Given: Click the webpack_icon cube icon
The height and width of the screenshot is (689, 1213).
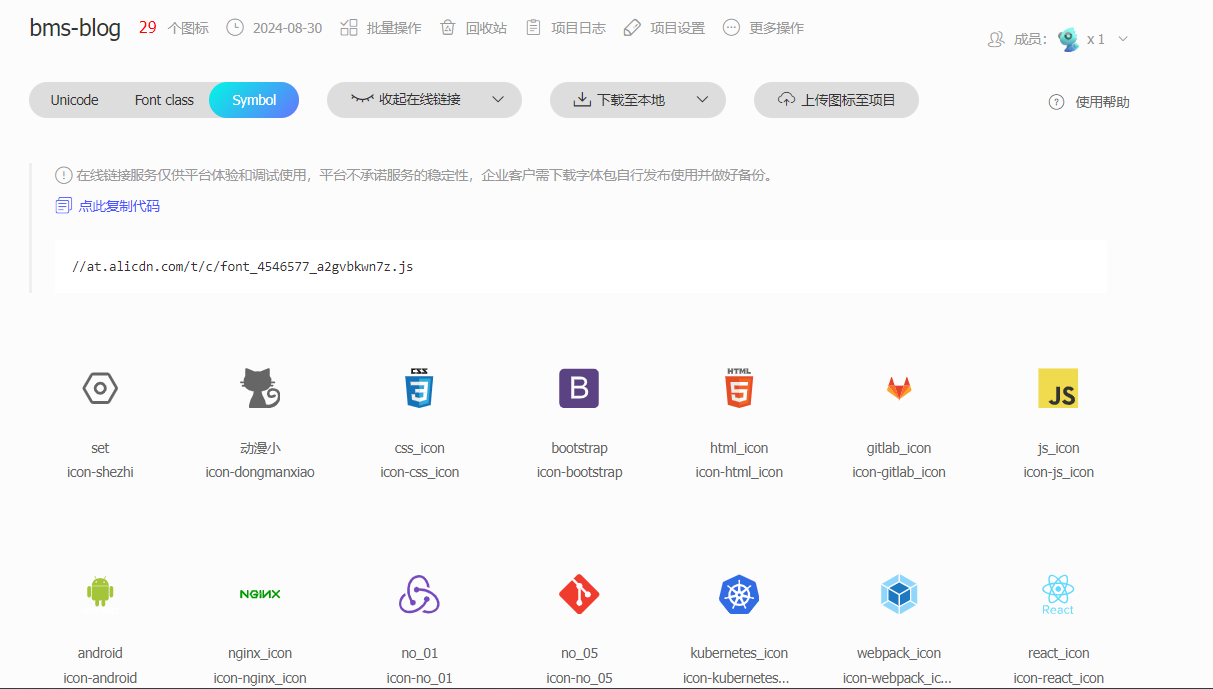Looking at the screenshot, I should 898,594.
